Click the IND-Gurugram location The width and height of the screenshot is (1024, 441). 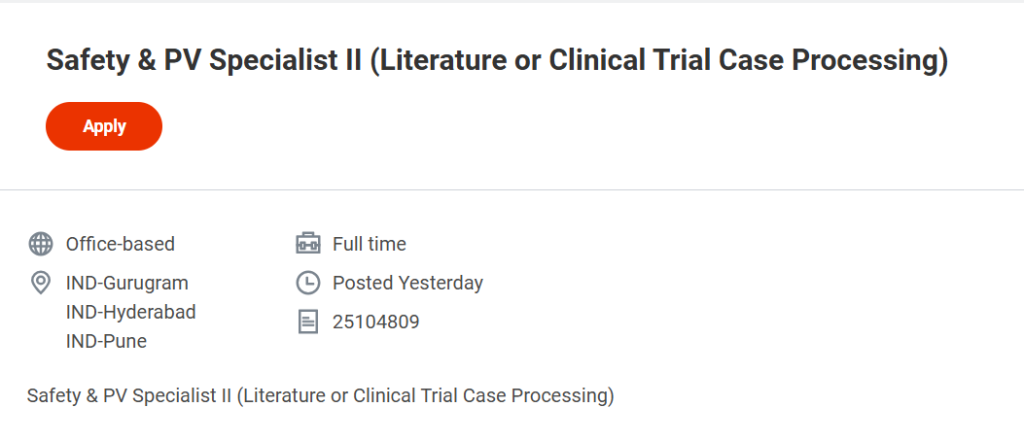tap(127, 283)
